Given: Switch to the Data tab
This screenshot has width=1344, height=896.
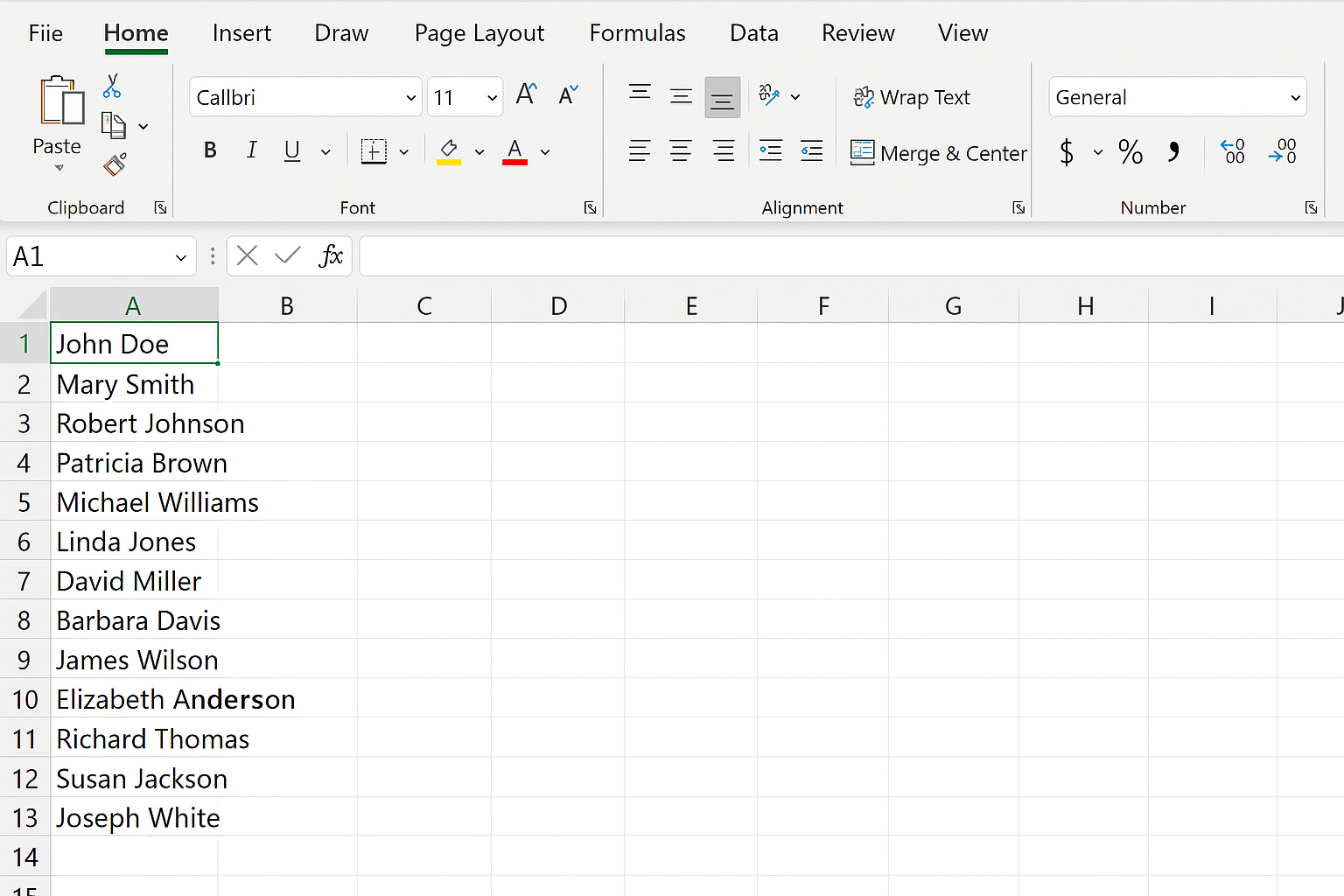Looking at the screenshot, I should tap(754, 33).
